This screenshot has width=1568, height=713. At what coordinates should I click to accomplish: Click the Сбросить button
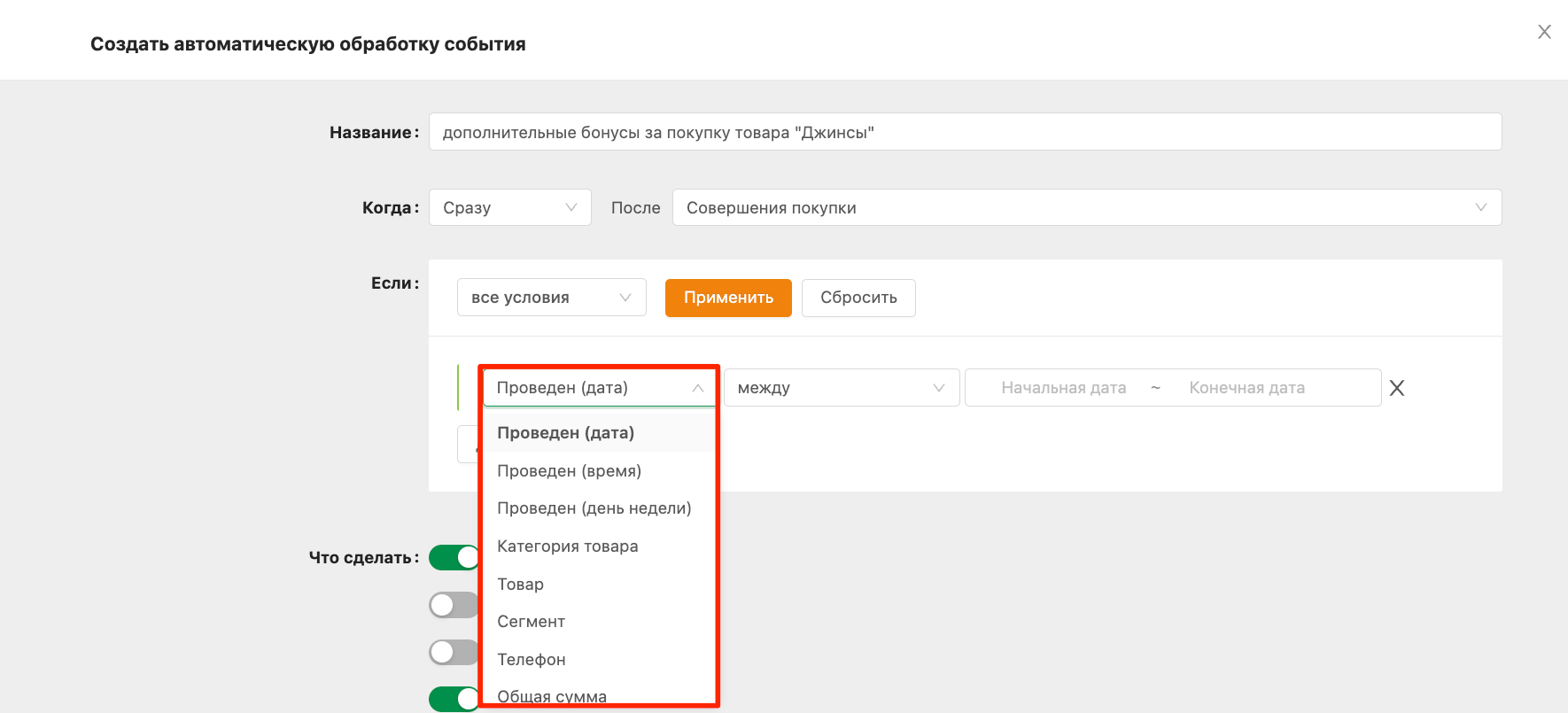coord(858,298)
